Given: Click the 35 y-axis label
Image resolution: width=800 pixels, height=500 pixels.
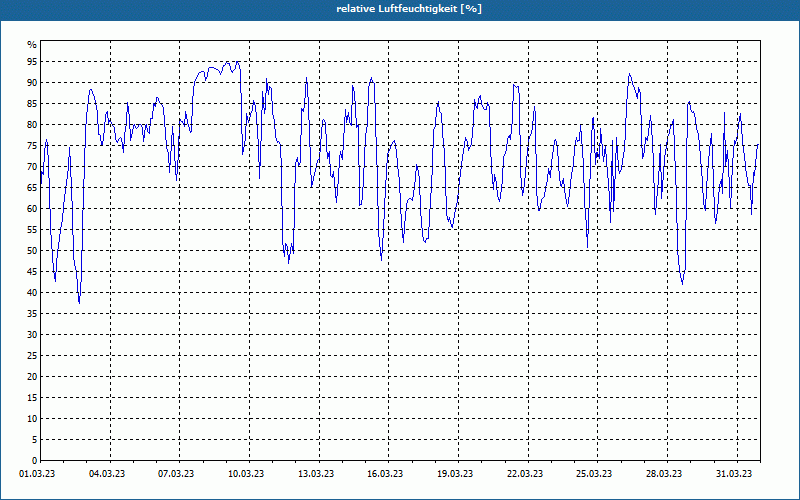Looking at the screenshot, I should (32, 314).
